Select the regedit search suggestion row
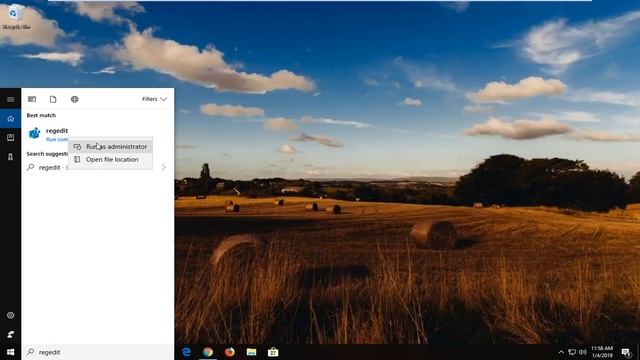Screen dimensions: 640x360 (98, 167)
